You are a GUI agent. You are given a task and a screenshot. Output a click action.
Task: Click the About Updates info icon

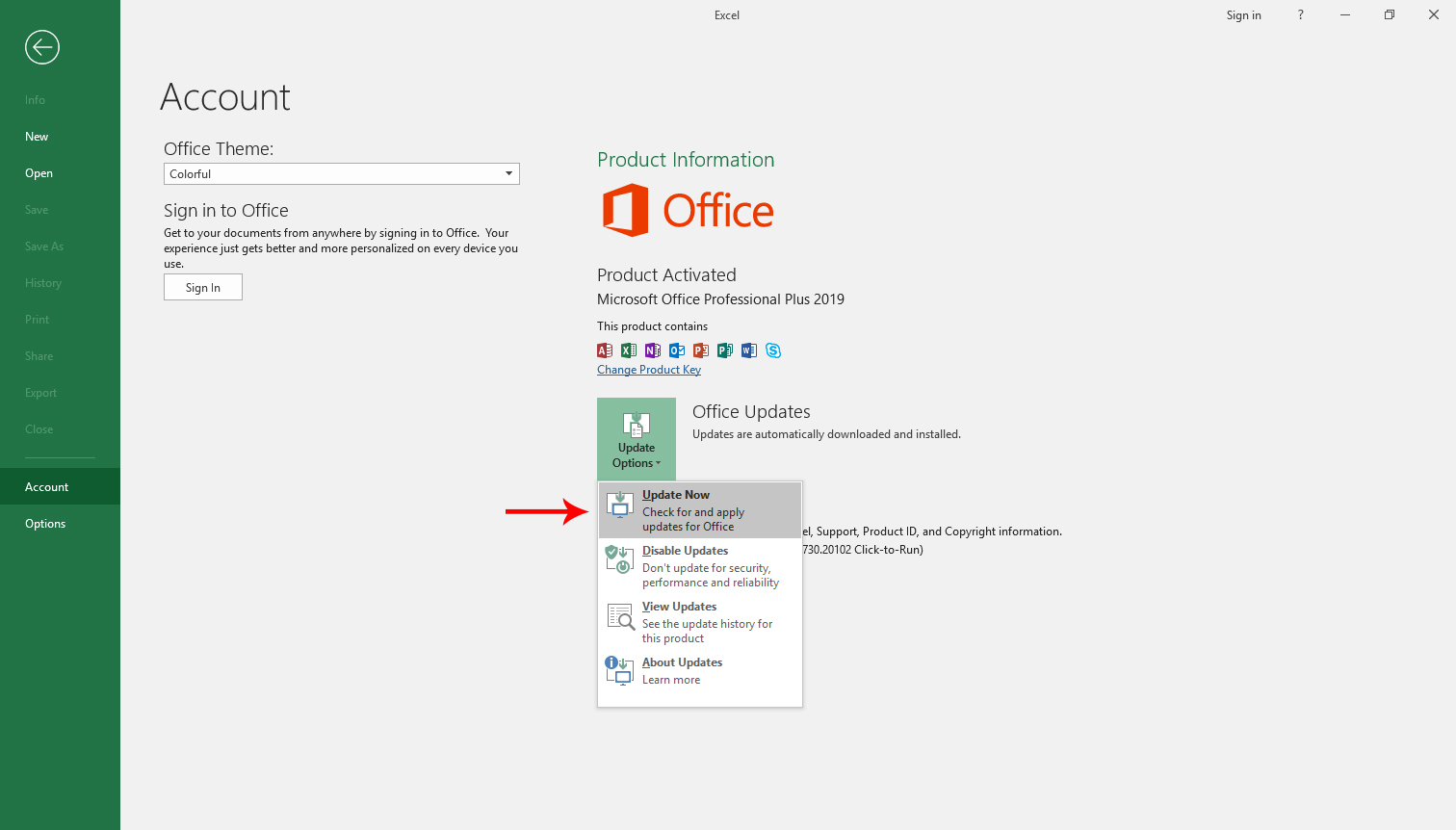tap(619, 670)
